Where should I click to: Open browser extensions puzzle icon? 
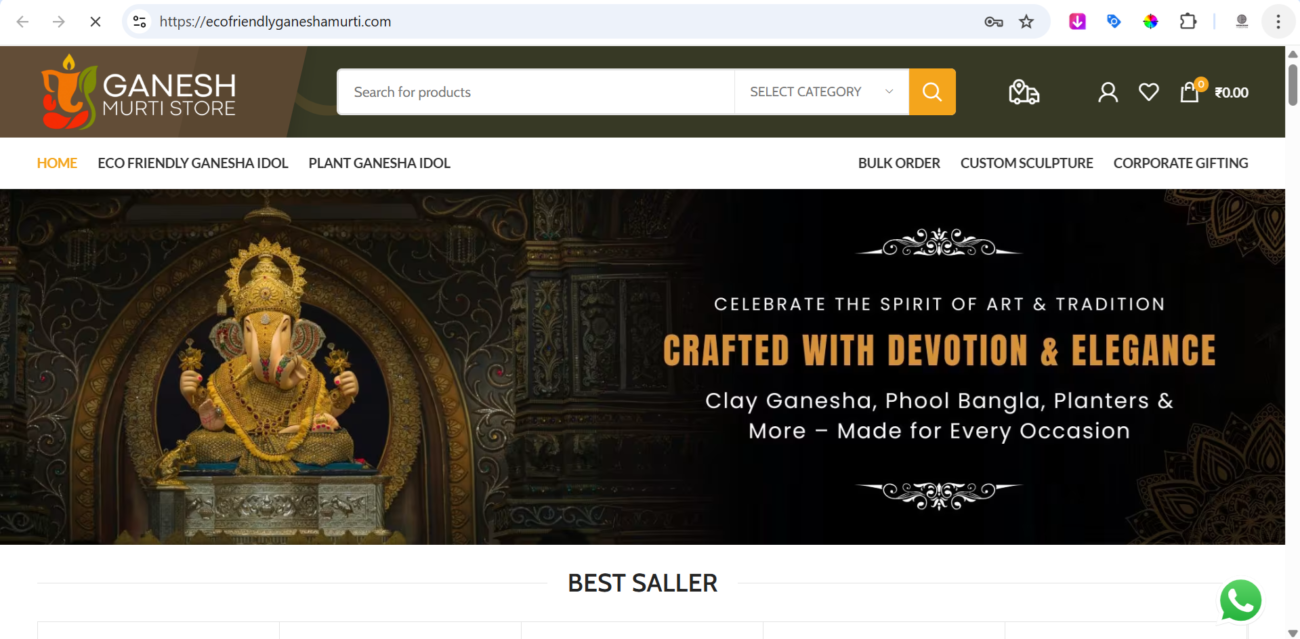(1187, 21)
